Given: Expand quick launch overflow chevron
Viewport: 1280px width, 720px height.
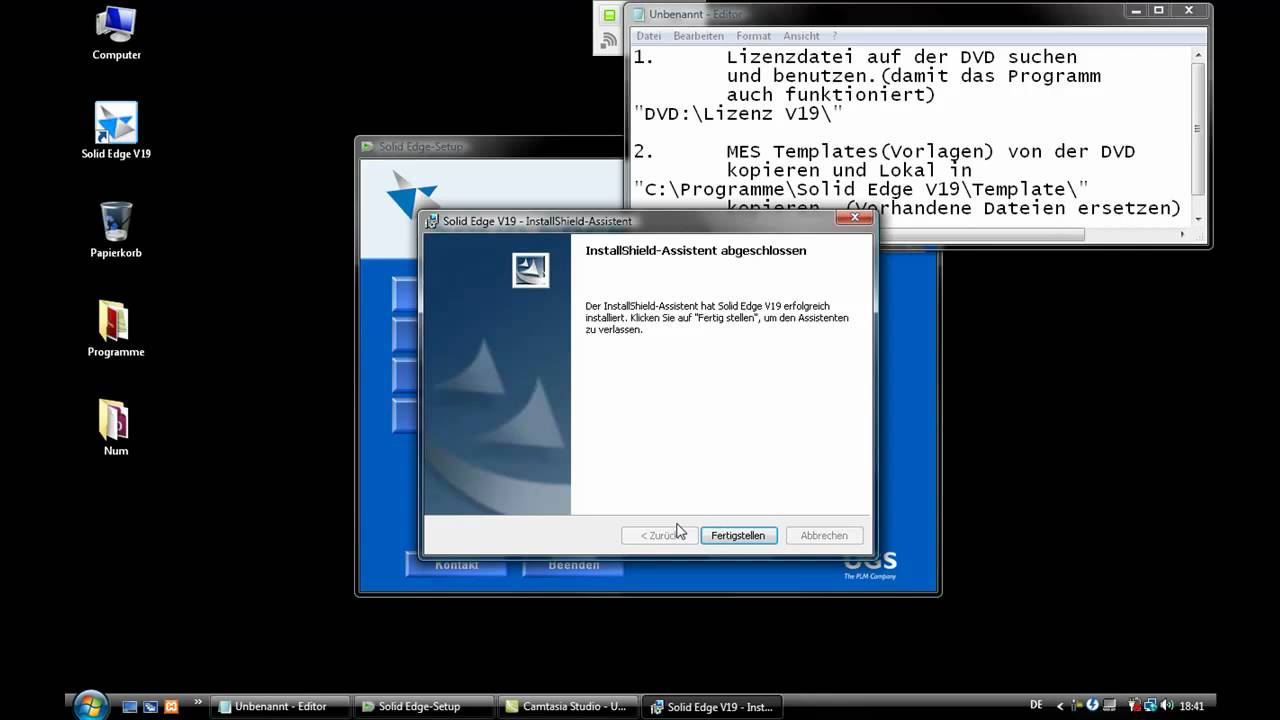Looking at the screenshot, I should pyautogui.click(x=197, y=702).
